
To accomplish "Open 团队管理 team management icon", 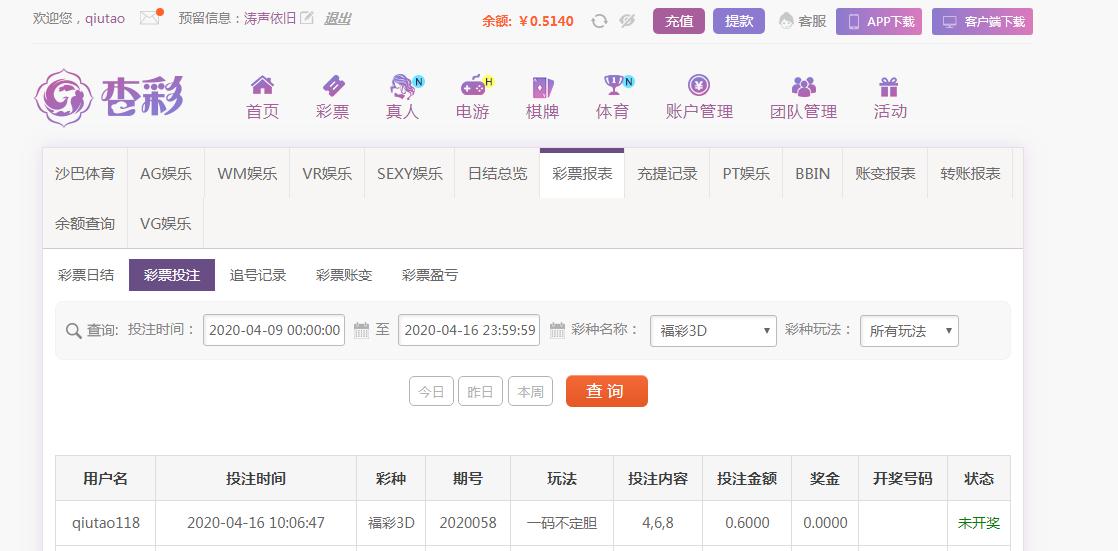I will (804, 87).
